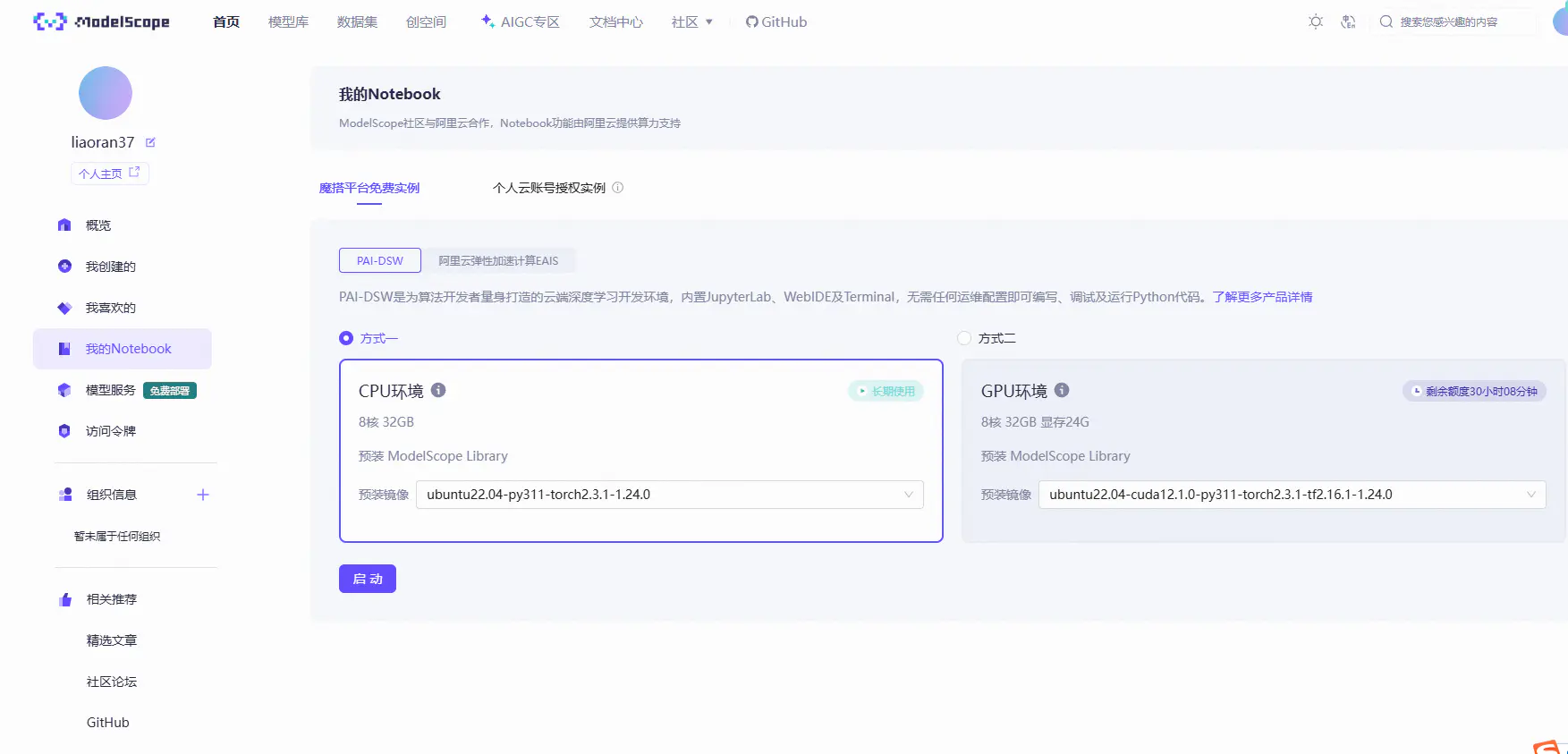Click the ModelScope logo
This screenshot has height=754, width=1568.
pos(101,21)
